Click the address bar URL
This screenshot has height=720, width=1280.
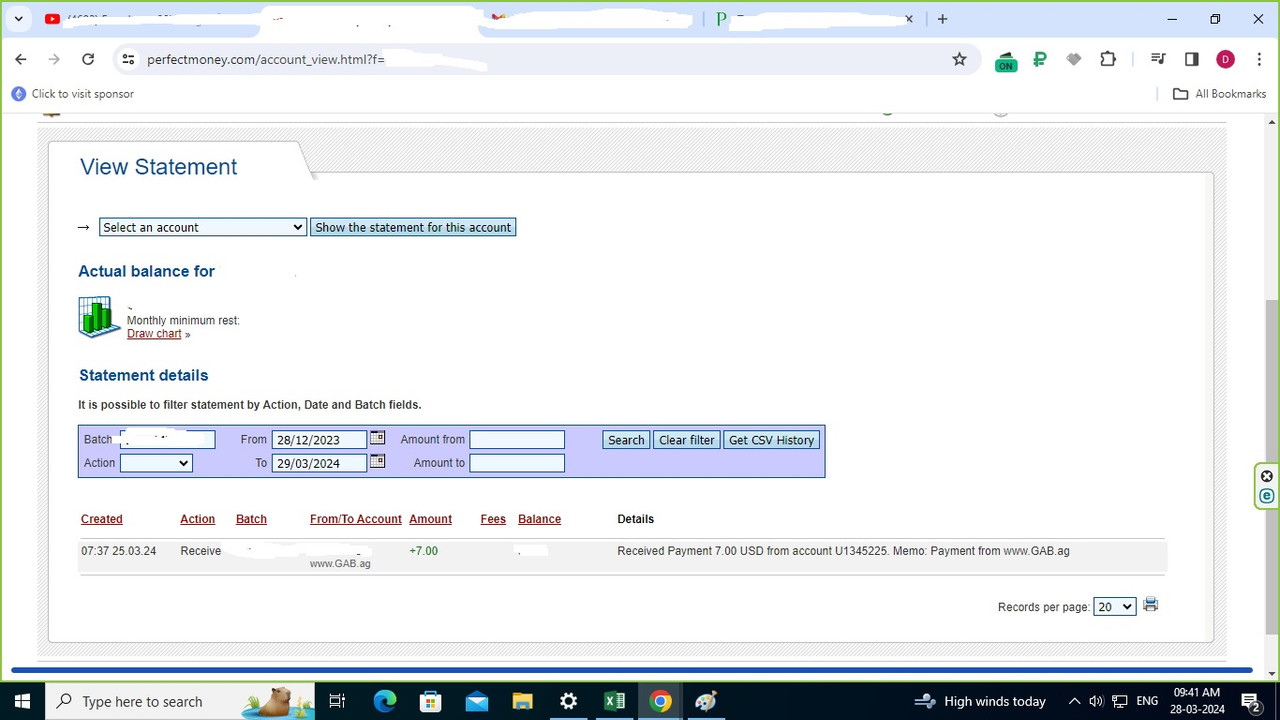coord(266,59)
